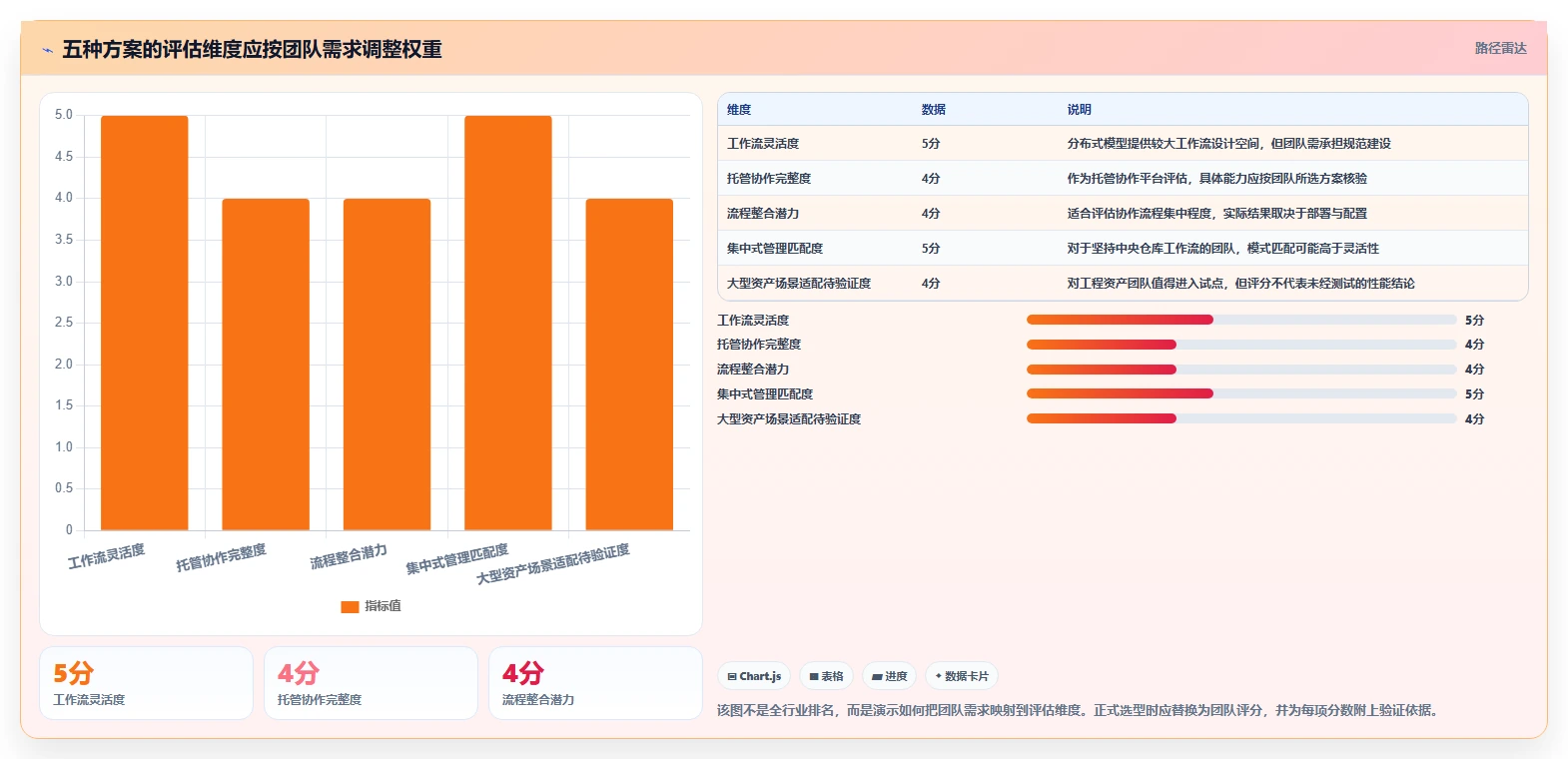Select the 数据卡片 tag chip

pos(962,676)
